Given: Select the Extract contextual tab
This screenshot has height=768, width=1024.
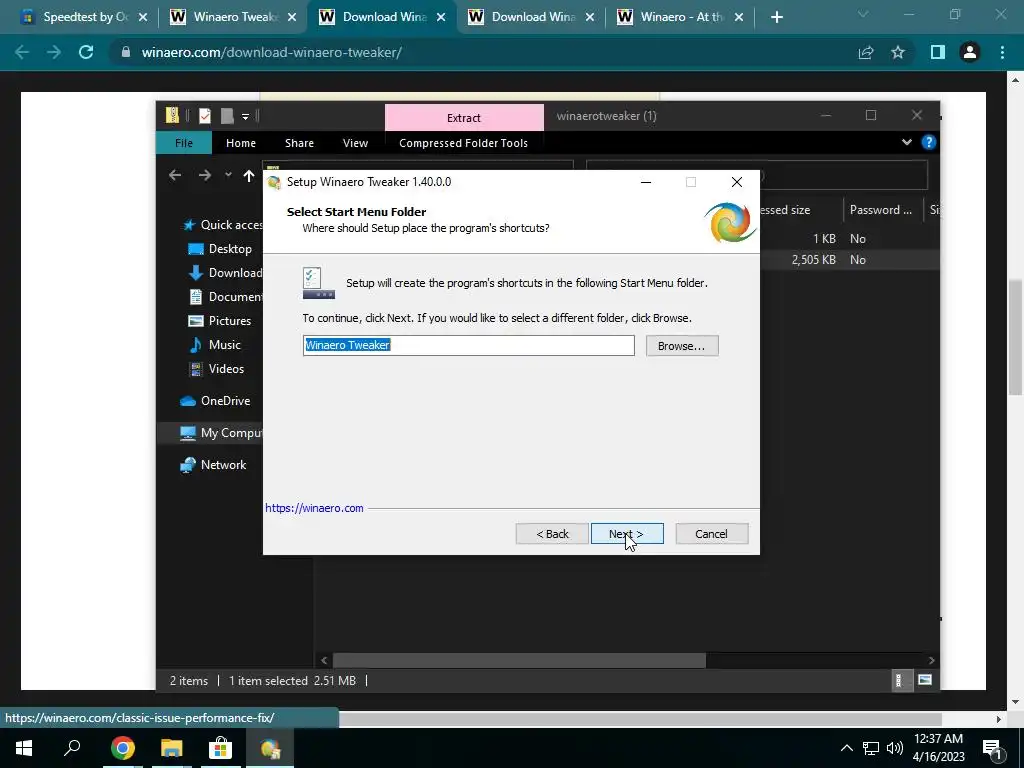Looking at the screenshot, I should (464, 118).
